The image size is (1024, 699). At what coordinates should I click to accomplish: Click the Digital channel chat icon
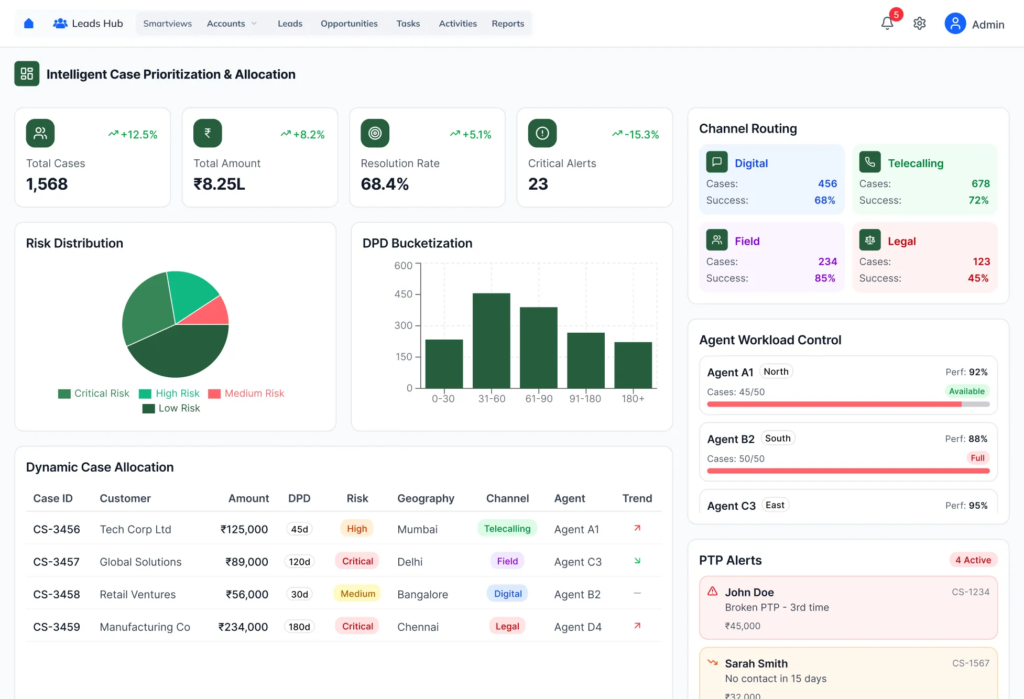point(716,161)
